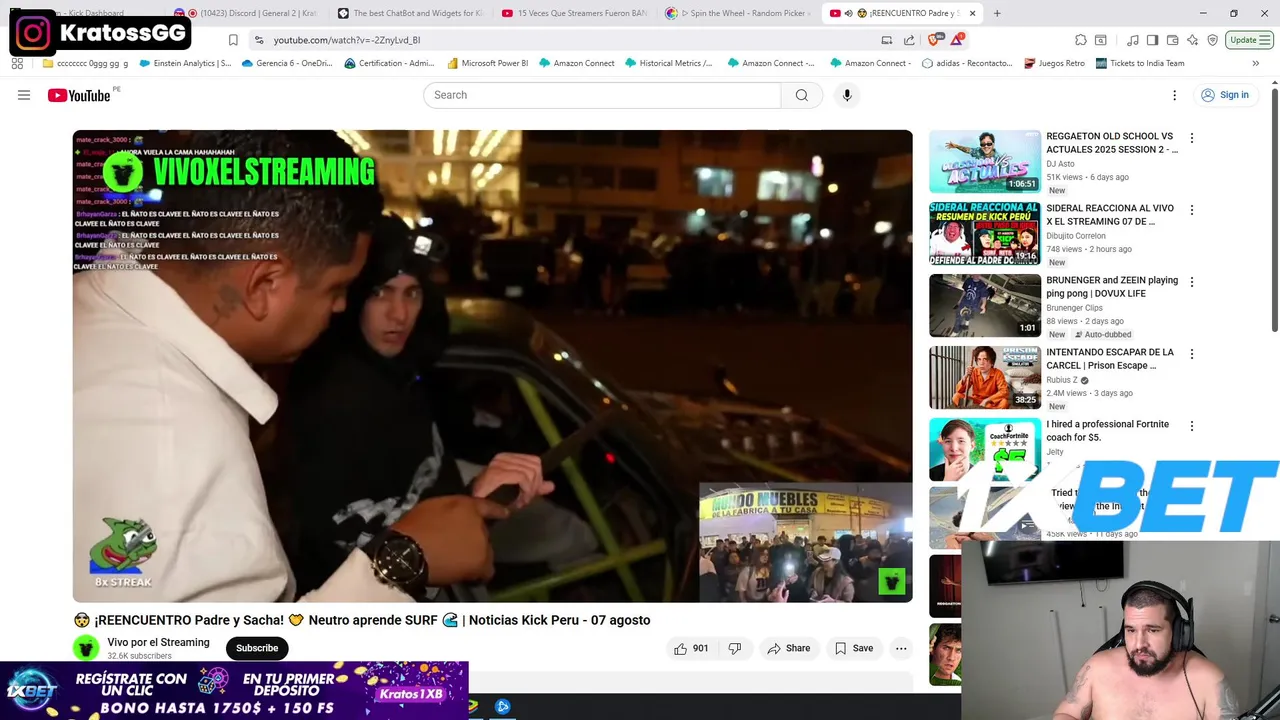Open Juegos Retro bookmark
This screenshot has width=1280, height=720.
pyautogui.click(x=1054, y=63)
